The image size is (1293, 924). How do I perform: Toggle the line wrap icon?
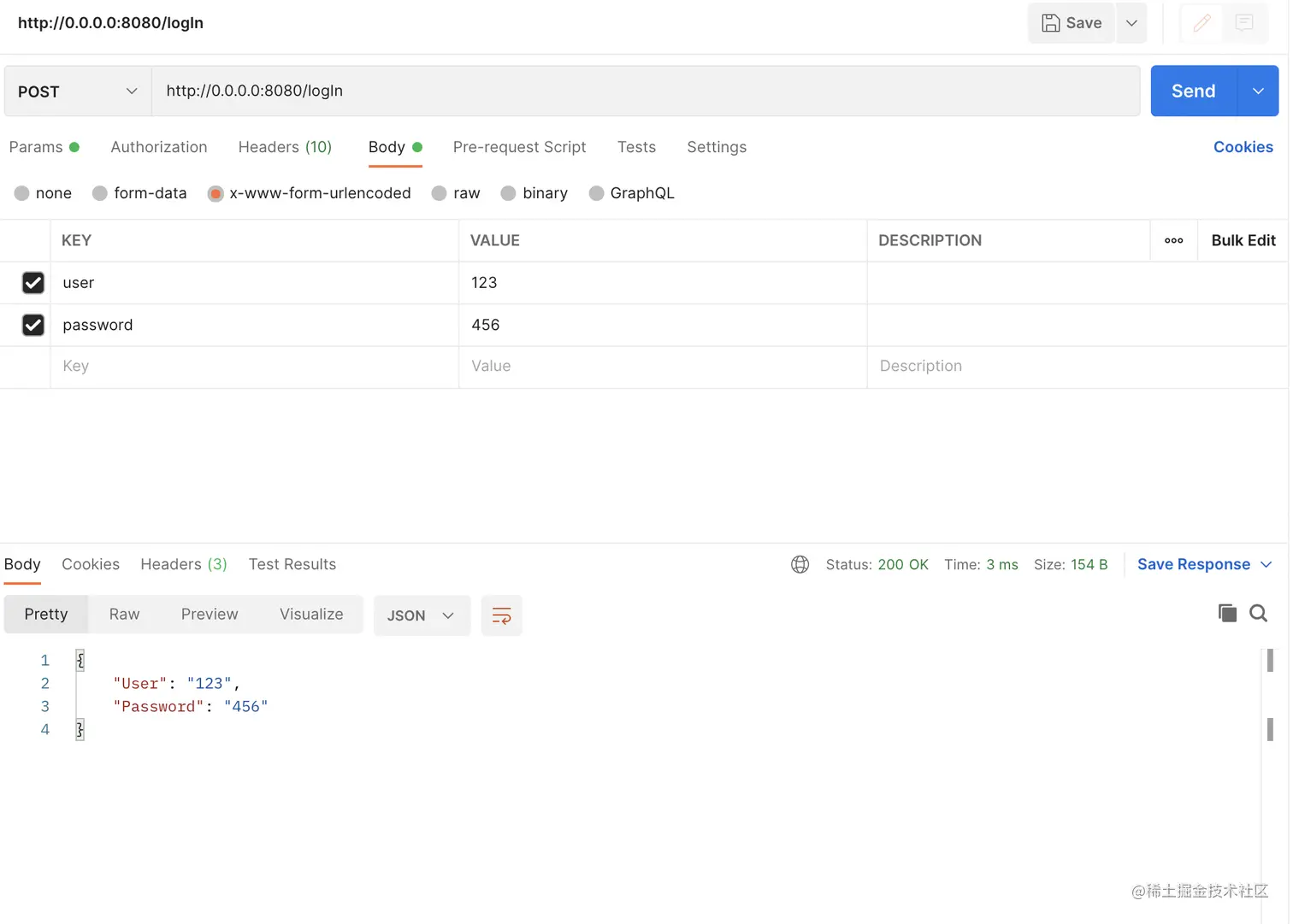click(502, 615)
